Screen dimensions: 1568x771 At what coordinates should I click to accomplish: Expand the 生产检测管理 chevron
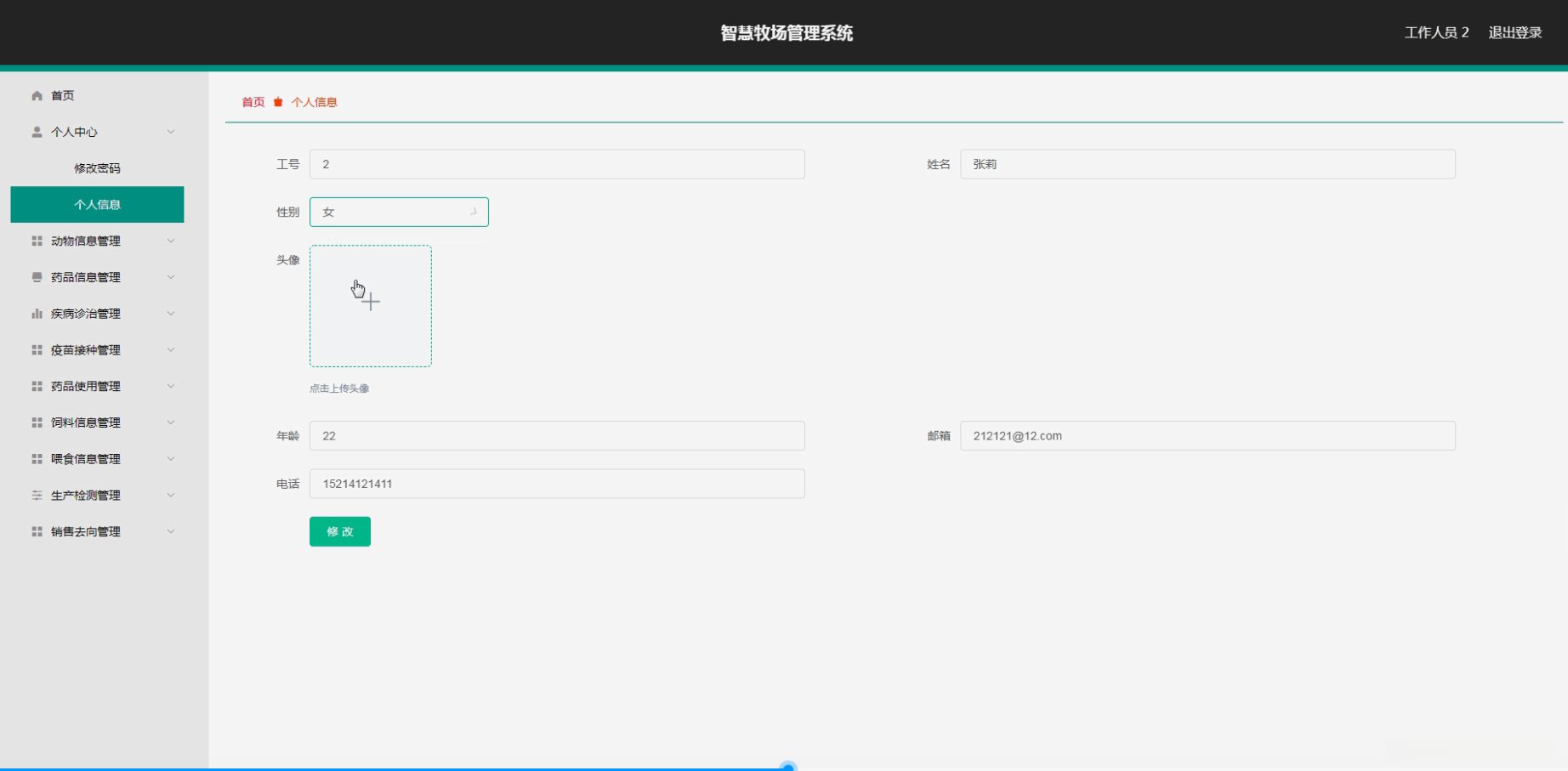click(171, 496)
